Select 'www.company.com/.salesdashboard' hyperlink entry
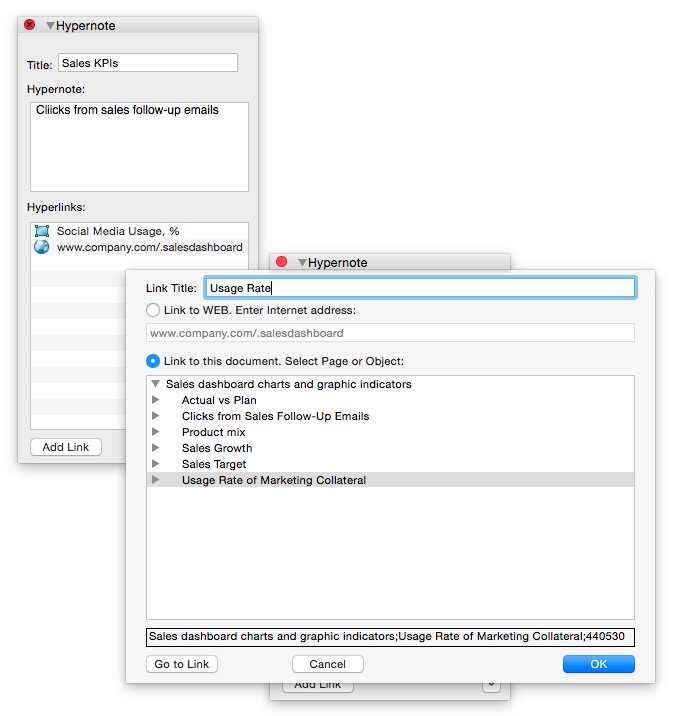The width and height of the screenshot is (679, 716). click(139, 247)
